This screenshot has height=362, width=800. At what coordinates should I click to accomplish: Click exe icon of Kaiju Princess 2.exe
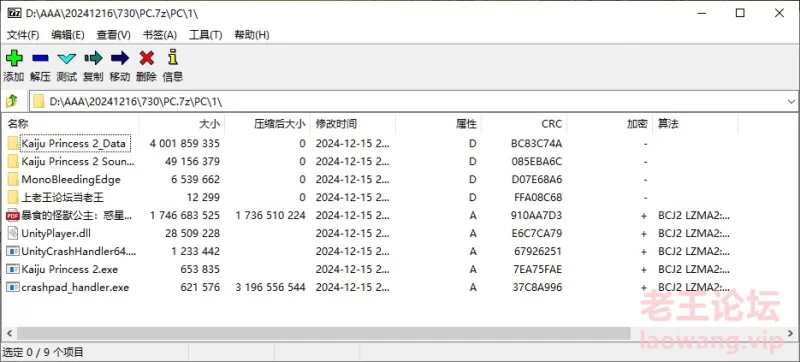coord(13,269)
